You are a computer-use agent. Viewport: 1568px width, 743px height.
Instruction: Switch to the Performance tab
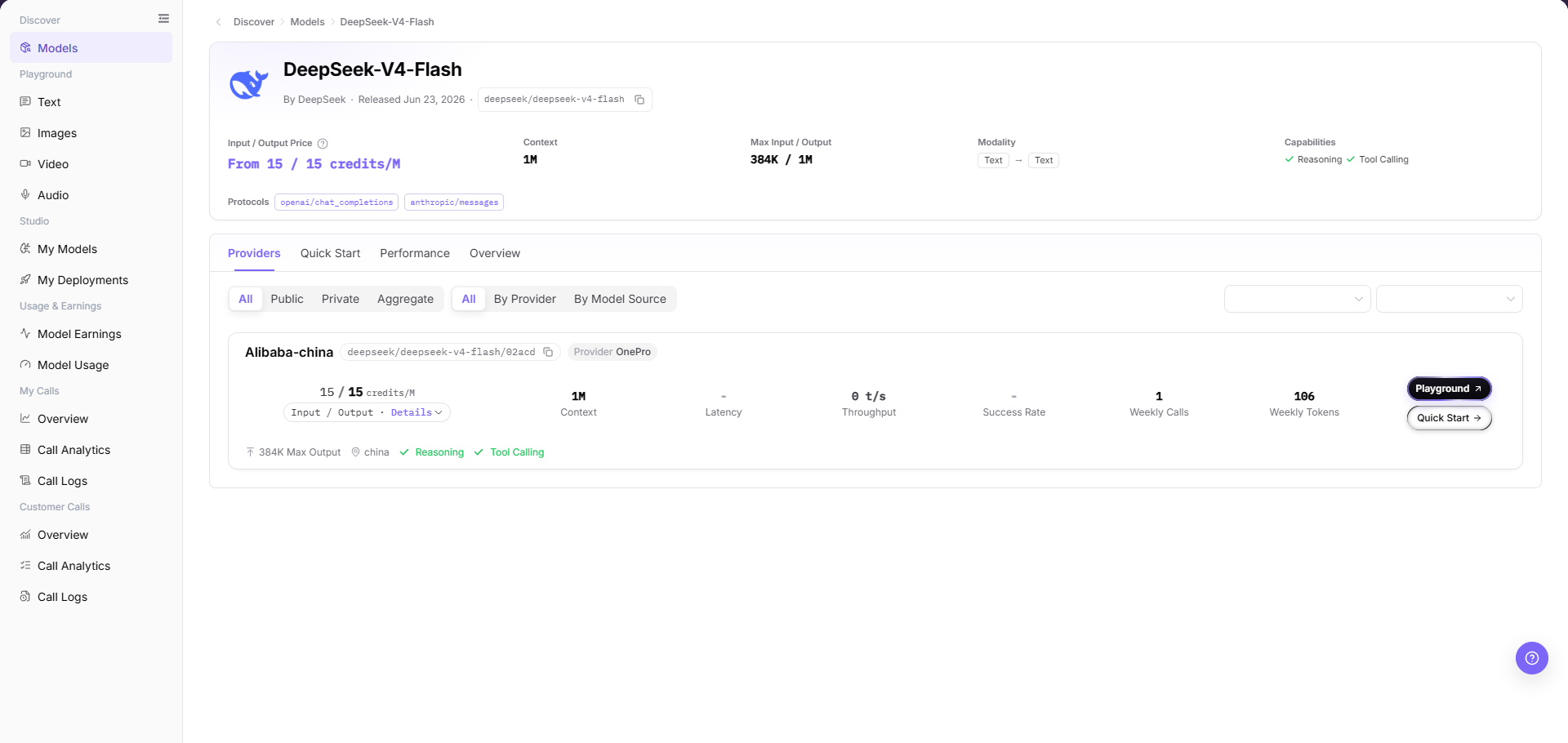(415, 253)
